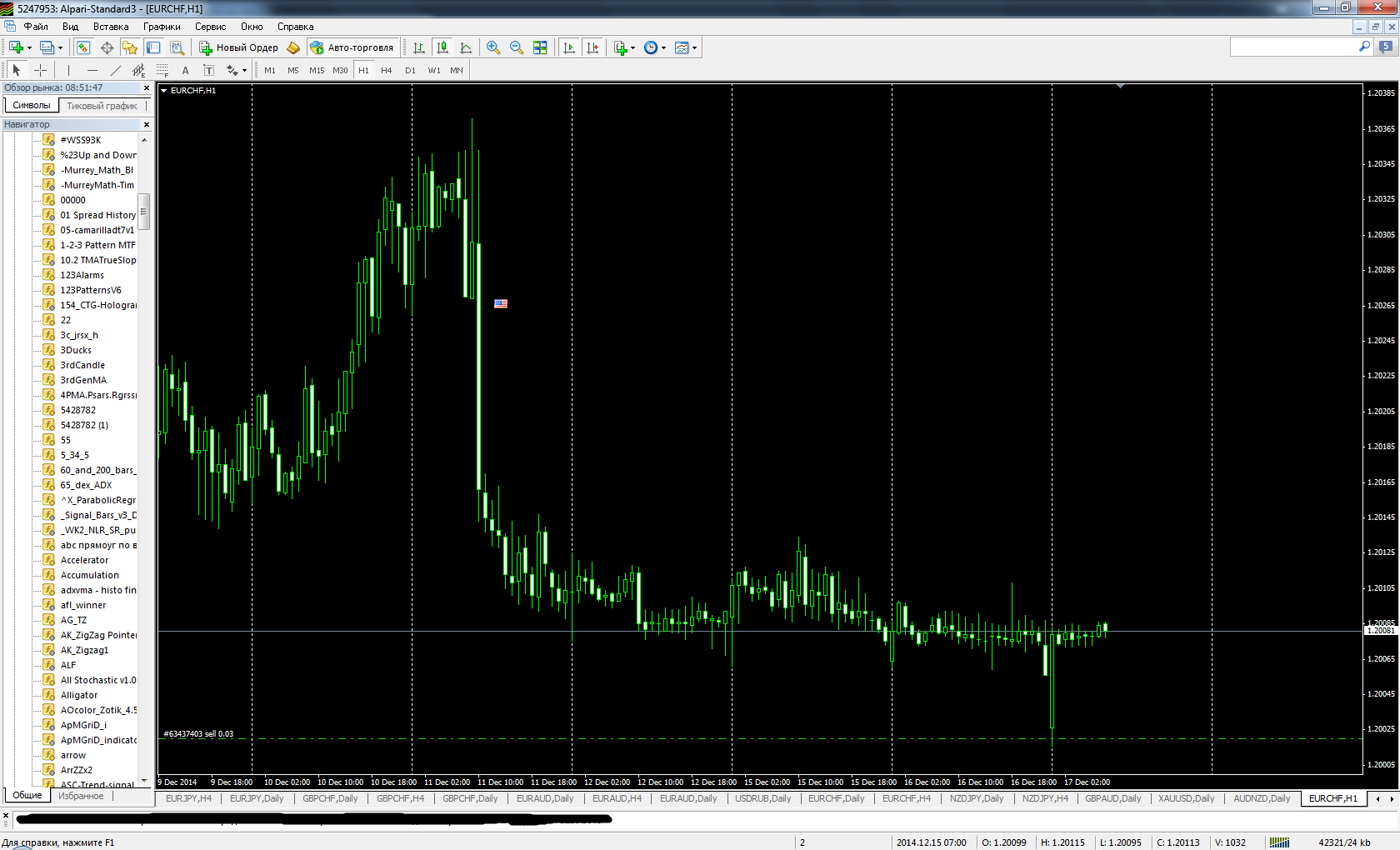Click the search input field
The width and height of the screenshot is (1400, 850).
coord(1294,47)
